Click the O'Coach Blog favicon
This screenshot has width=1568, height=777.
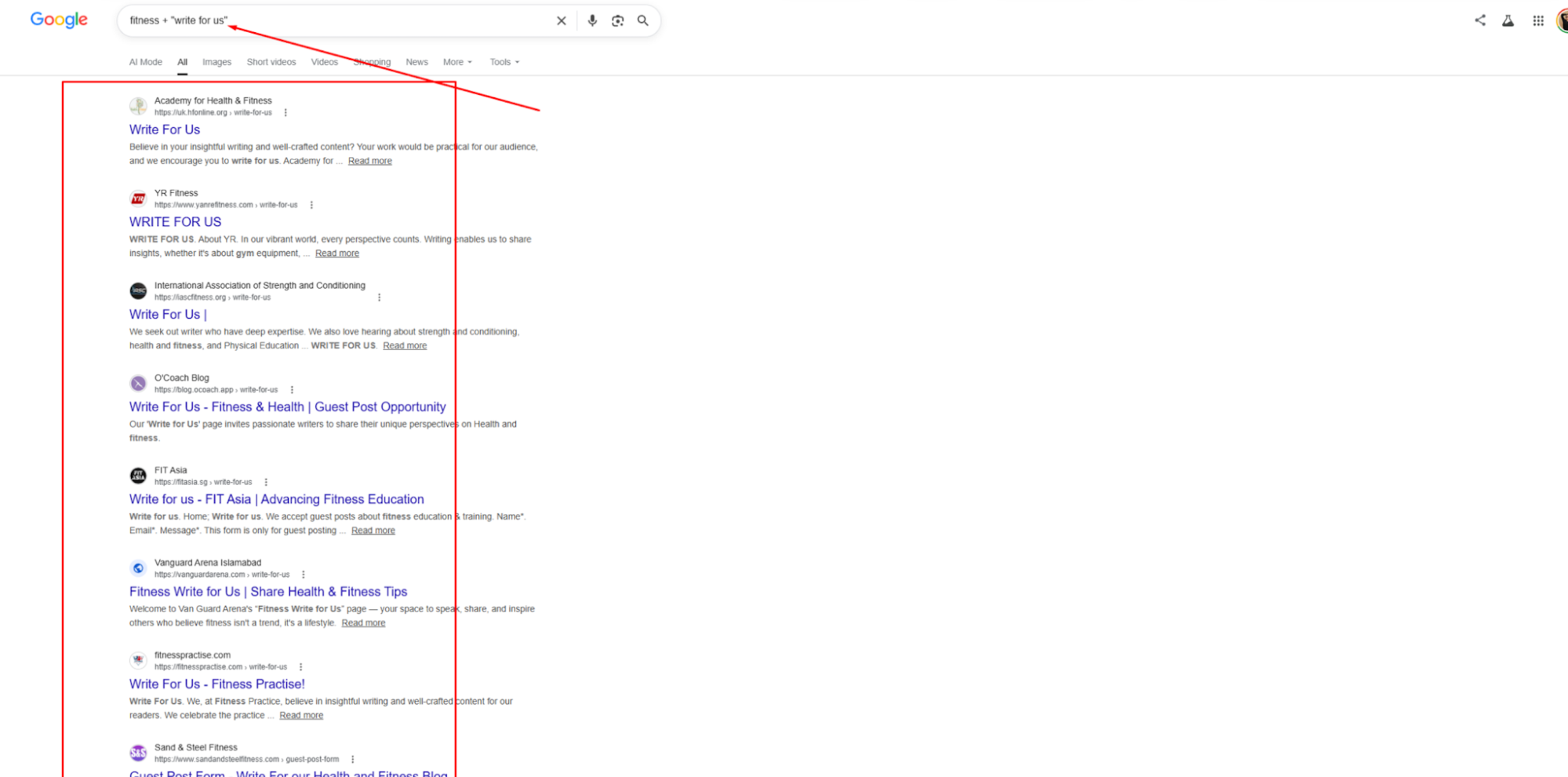(x=138, y=384)
